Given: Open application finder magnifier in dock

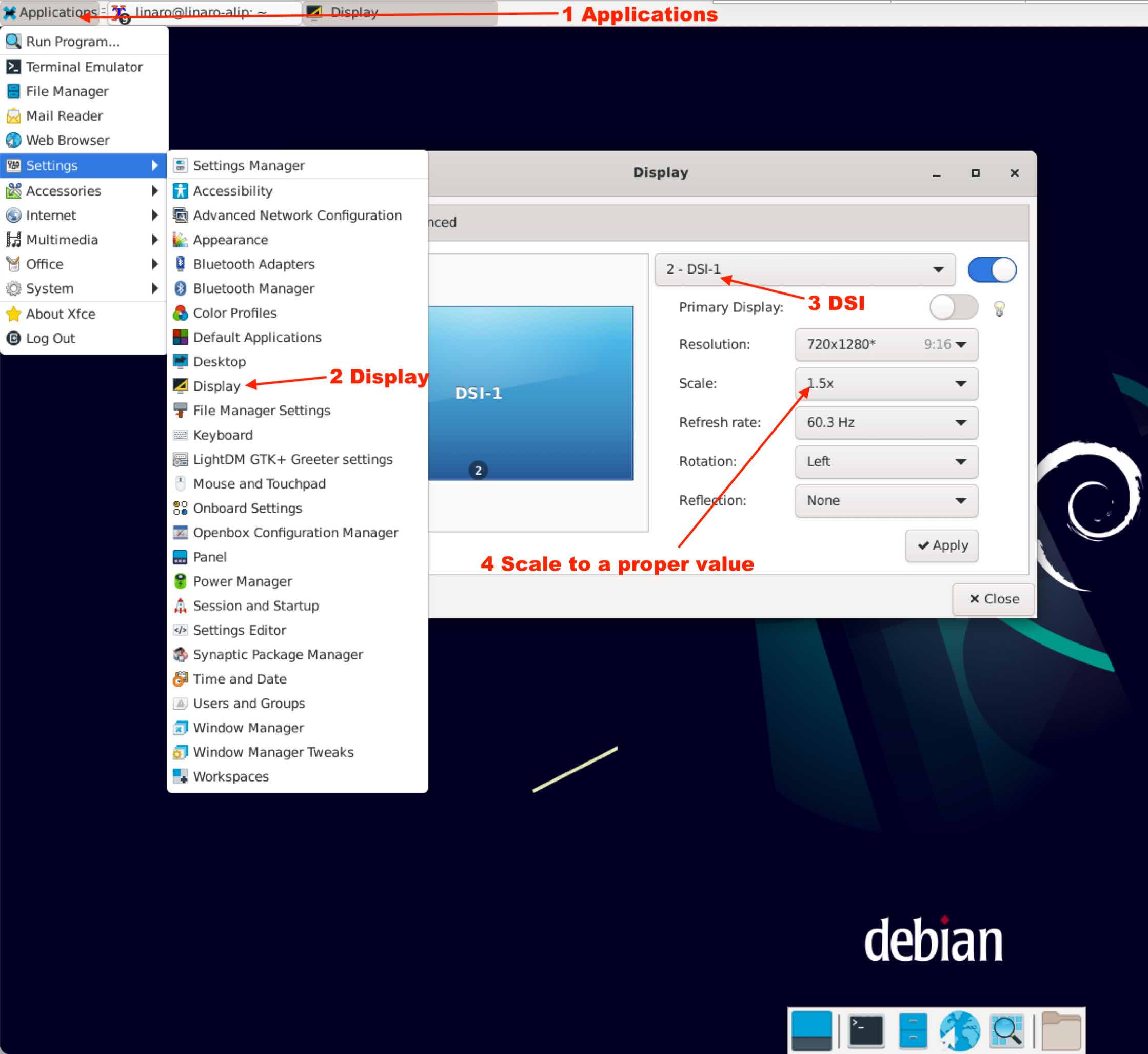Looking at the screenshot, I should [x=1006, y=1031].
